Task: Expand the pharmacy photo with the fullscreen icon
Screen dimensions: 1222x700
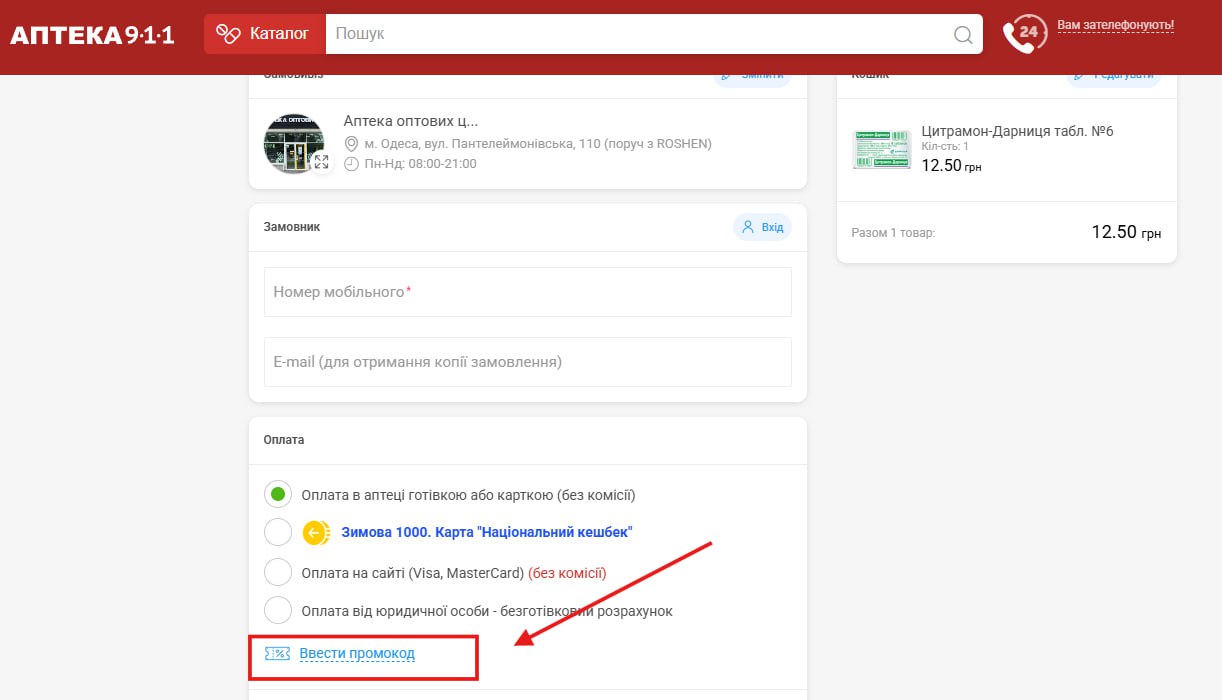Action: point(321,161)
